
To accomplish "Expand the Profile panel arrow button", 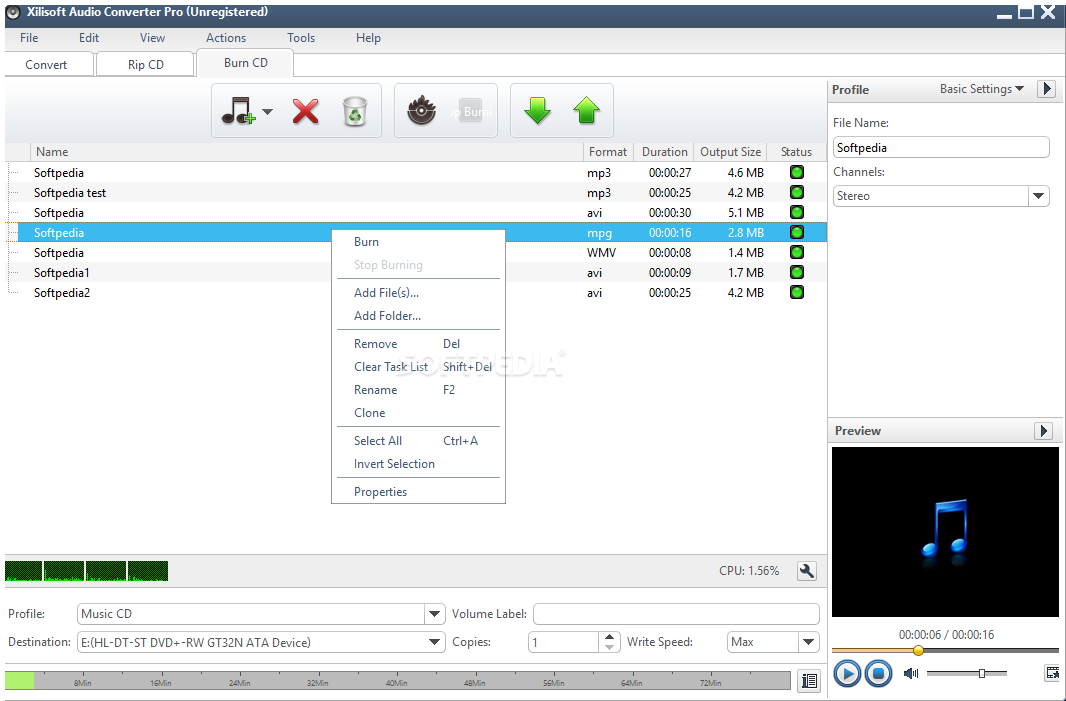I will tap(1046, 89).
